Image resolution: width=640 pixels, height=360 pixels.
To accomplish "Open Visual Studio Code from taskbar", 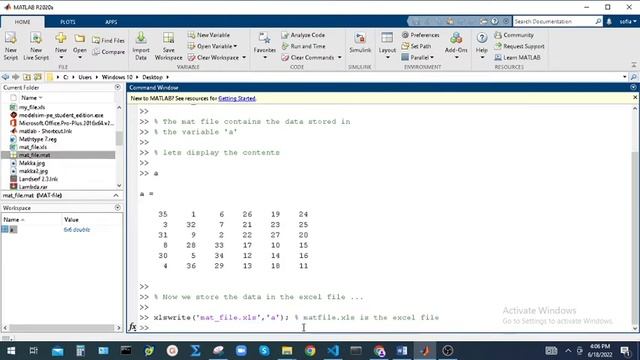I will coord(333,351).
